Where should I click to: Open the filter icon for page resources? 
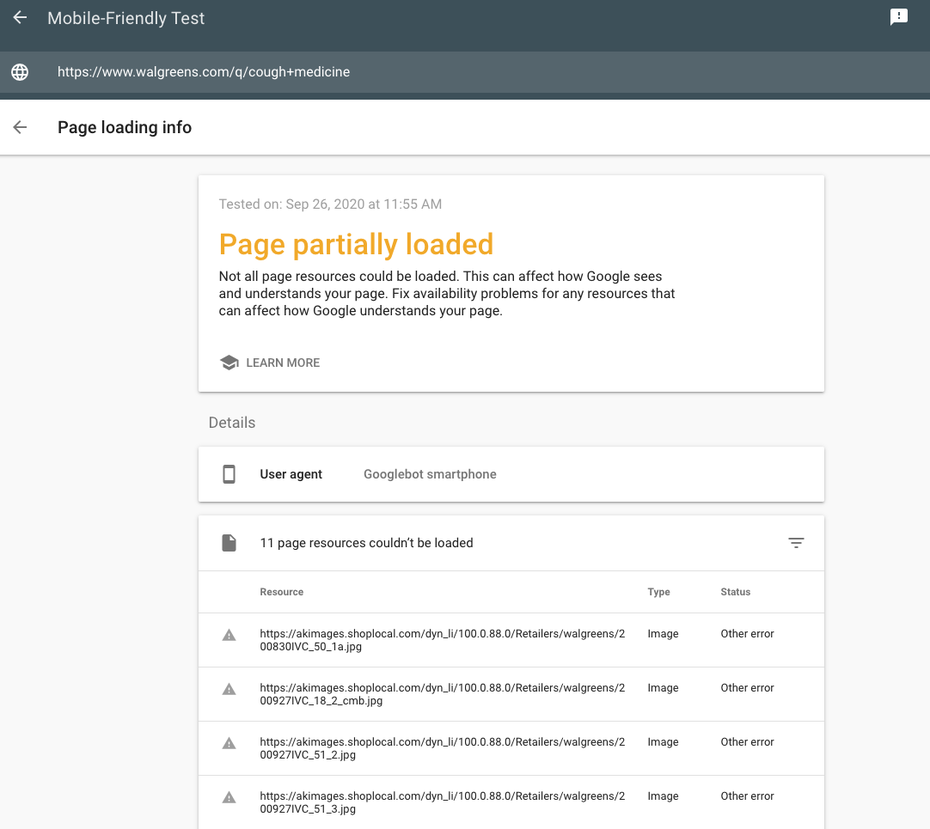(x=796, y=543)
